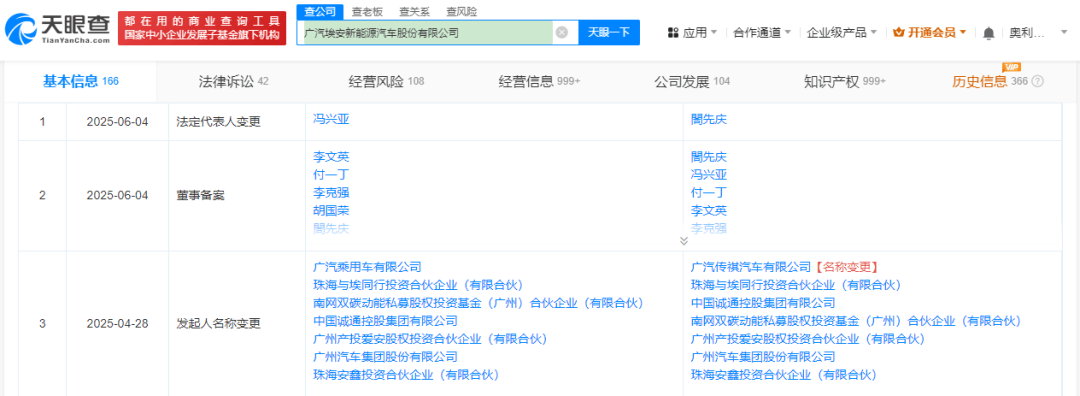The width and height of the screenshot is (1080, 396).
Task: Clear the search box with the X icon
Action: 562,32
